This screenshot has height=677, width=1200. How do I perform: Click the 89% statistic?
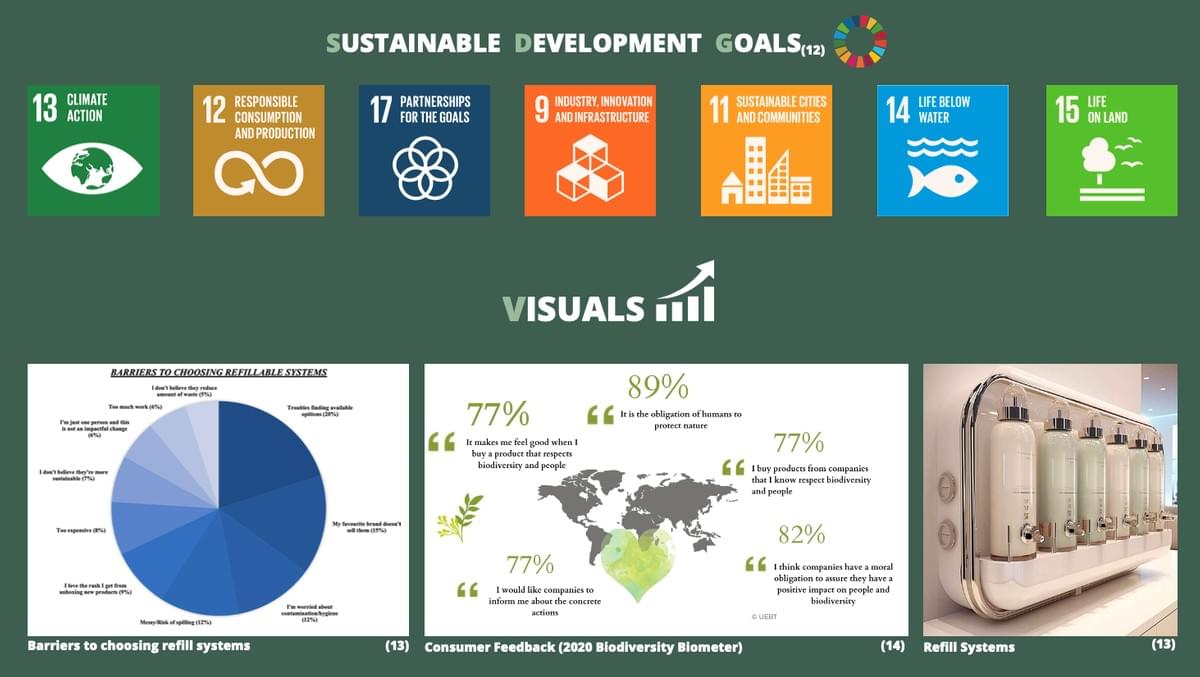pyautogui.click(x=658, y=387)
